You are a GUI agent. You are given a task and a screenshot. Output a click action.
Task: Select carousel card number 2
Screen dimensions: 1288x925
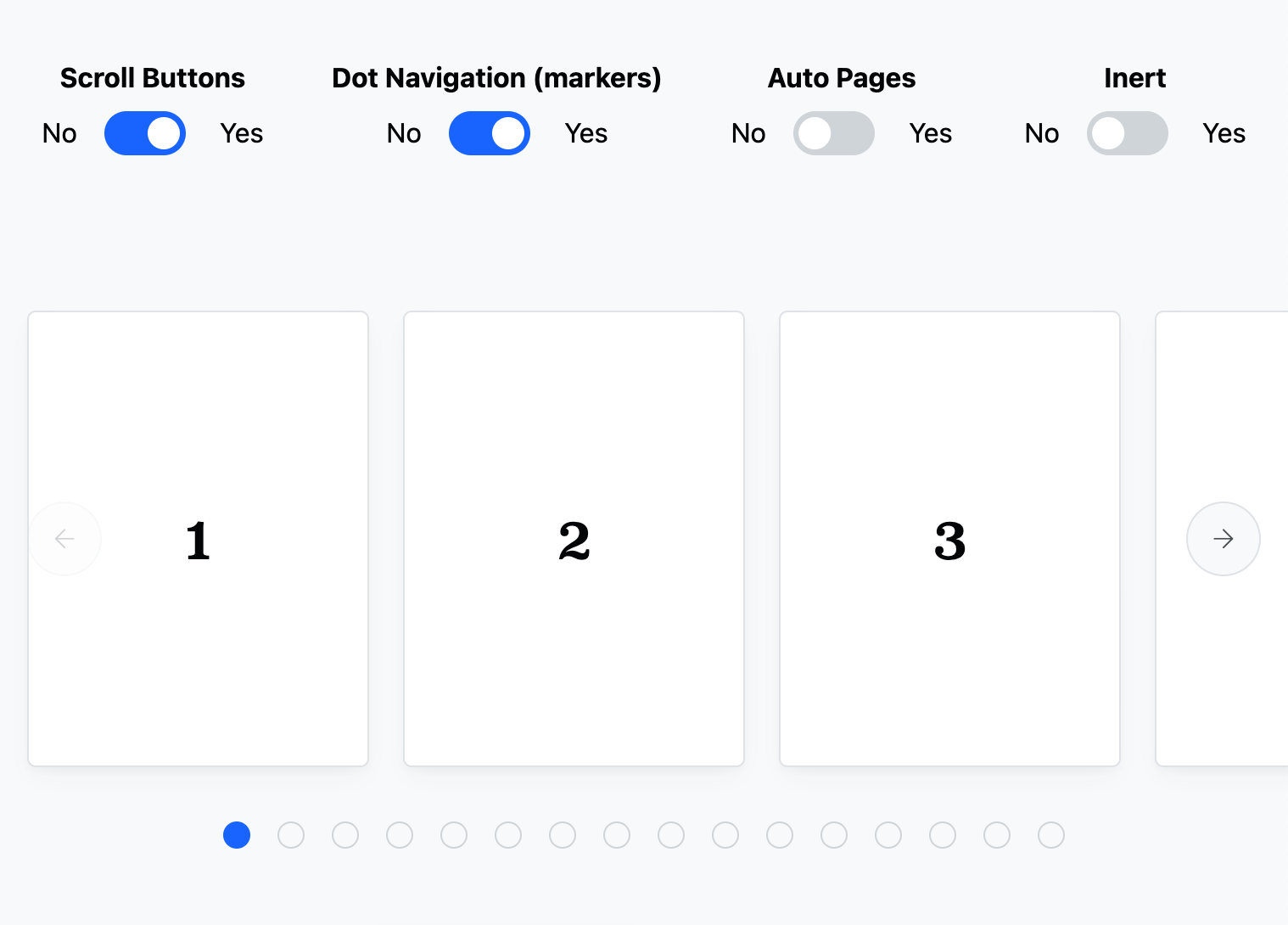574,539
